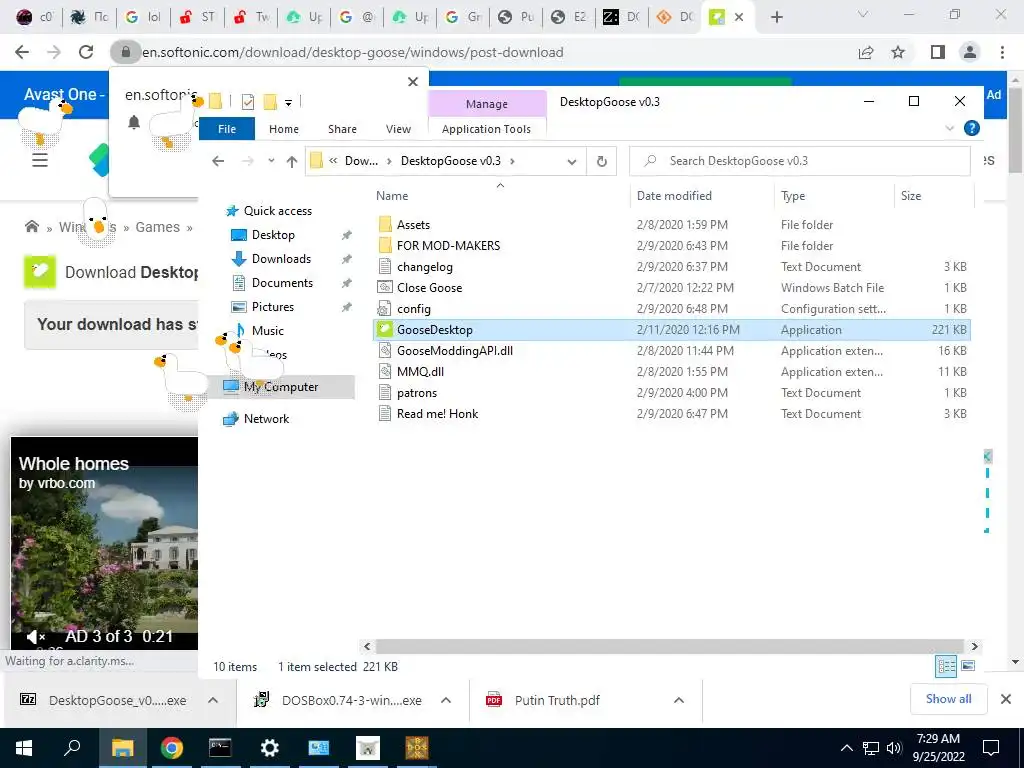The width and height of the screenshot is (1024, 768).
Task: Open the FOR MOD-MAKERS folder
Action: (x=448, y=246)
